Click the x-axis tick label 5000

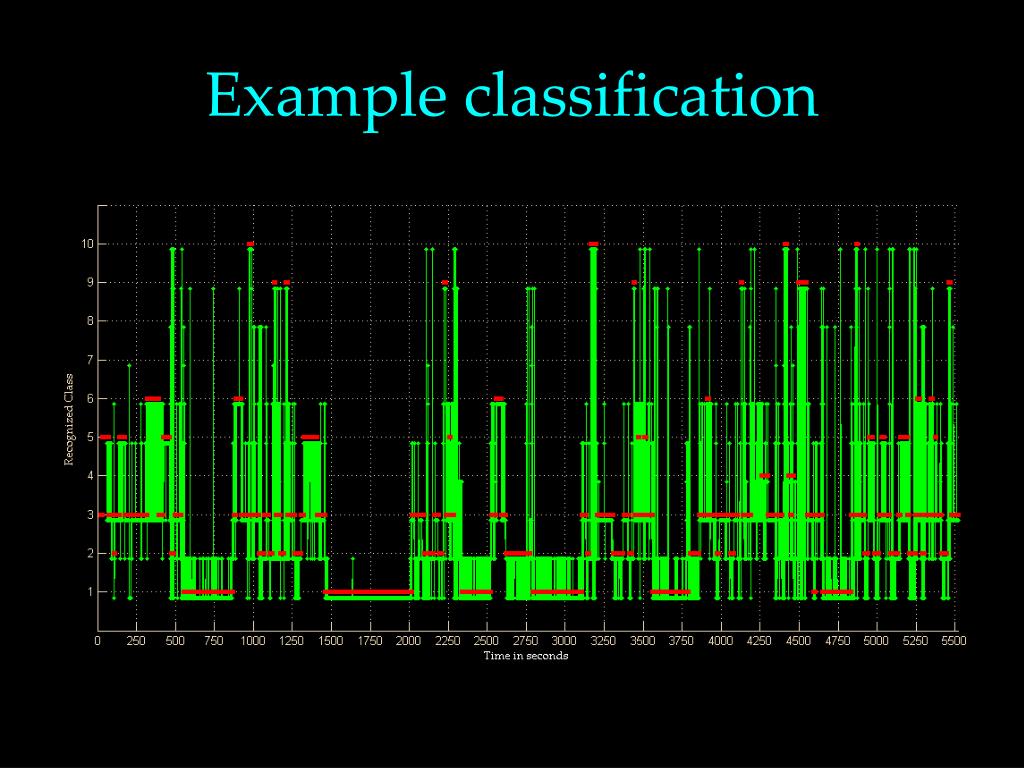(x=876, y=641)
